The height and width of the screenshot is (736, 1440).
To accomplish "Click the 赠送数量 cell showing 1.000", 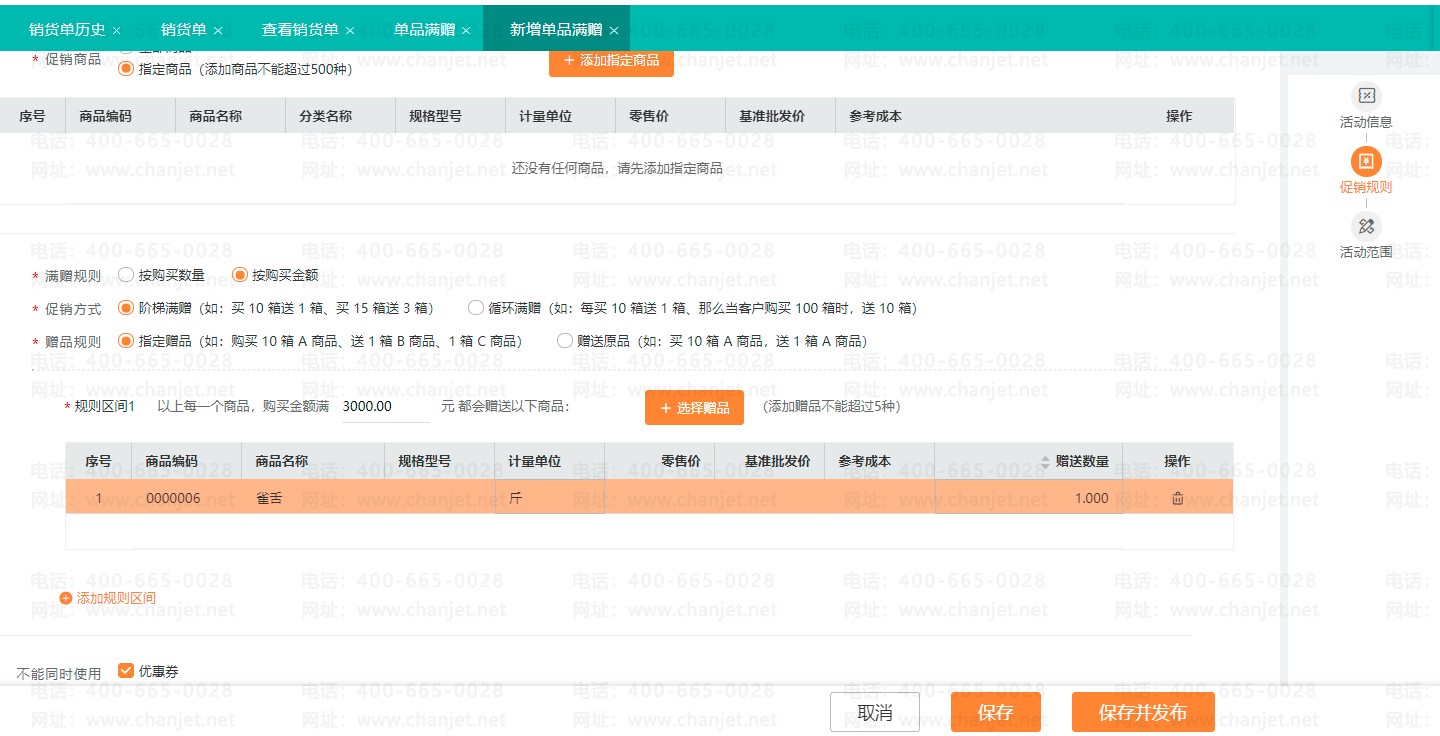I will (1029, 498).
